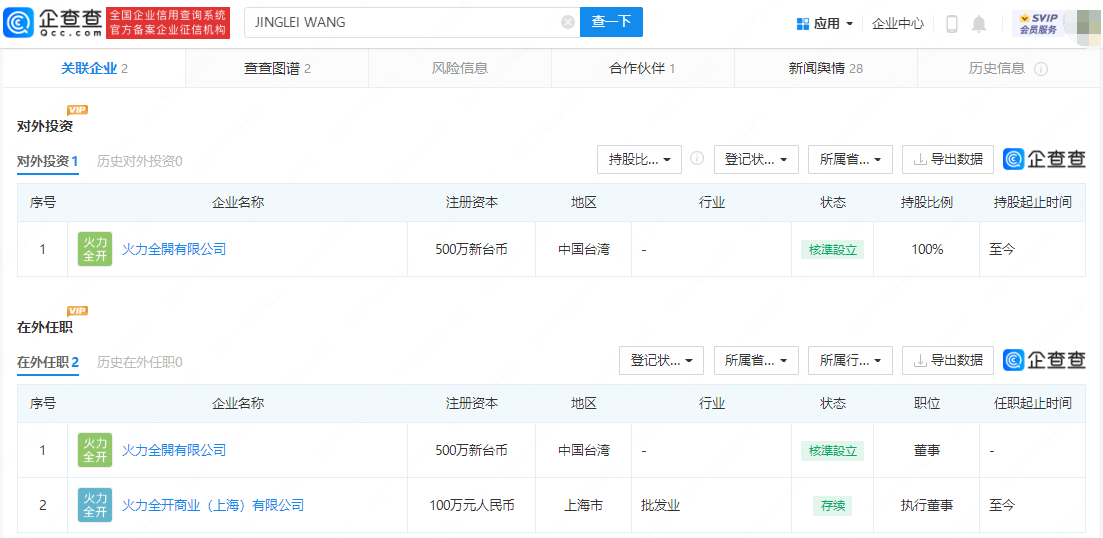Click the 董事 position cell
The image size is (1103, 538).
[x=926, y=450]
